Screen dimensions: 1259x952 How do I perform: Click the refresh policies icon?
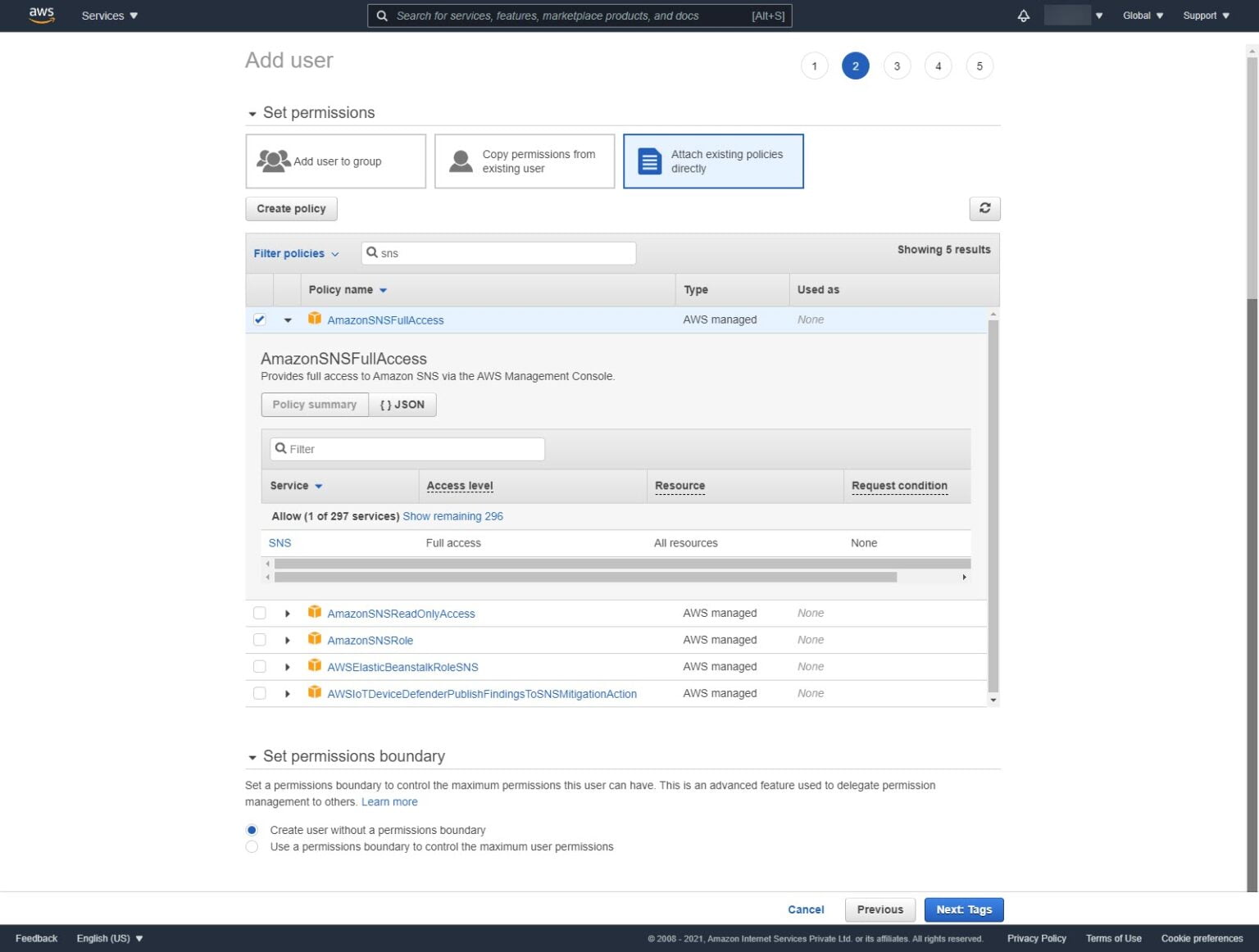pos(984,209)
